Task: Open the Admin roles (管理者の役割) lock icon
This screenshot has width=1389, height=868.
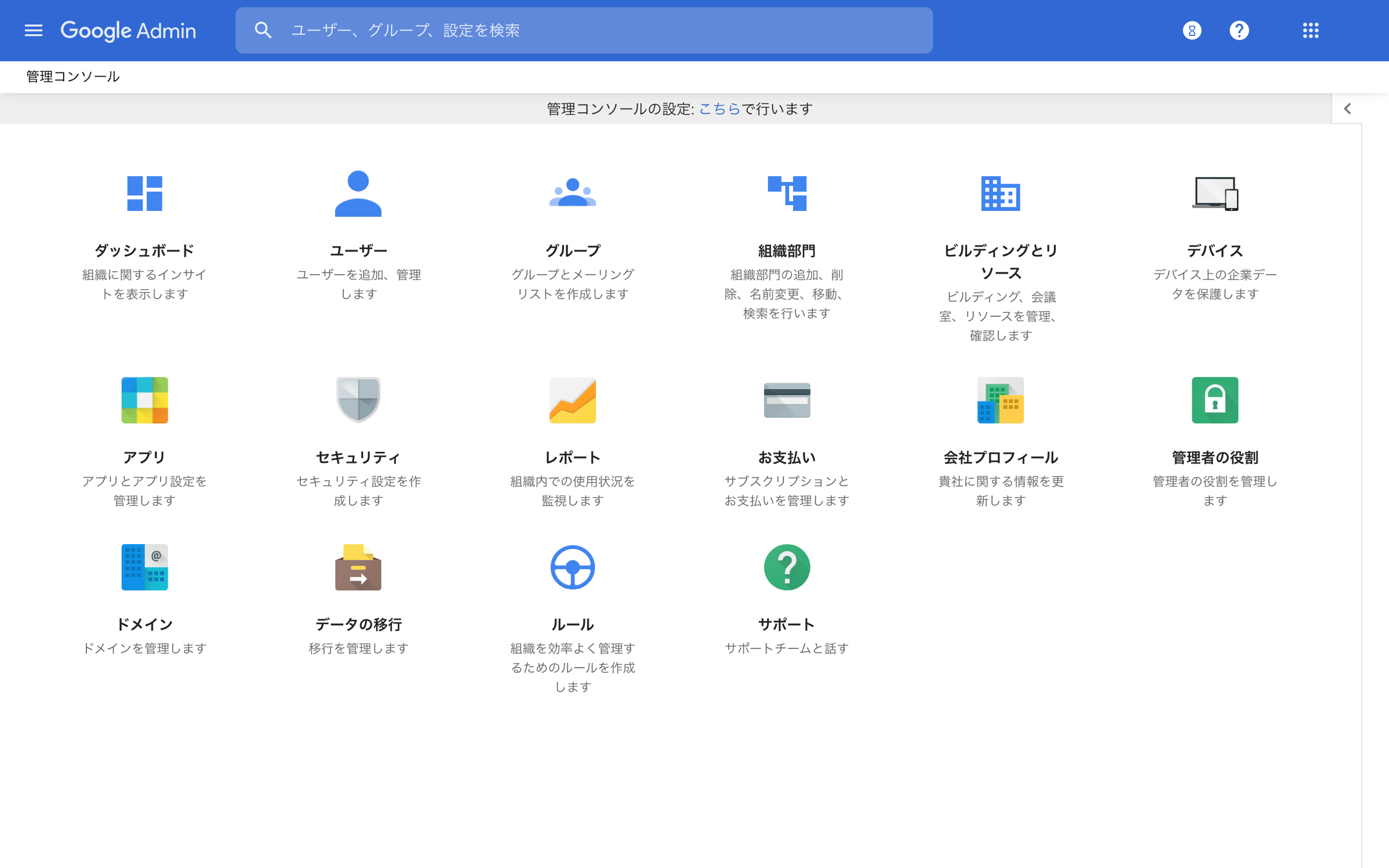Action: click(x=1215, y=400)
